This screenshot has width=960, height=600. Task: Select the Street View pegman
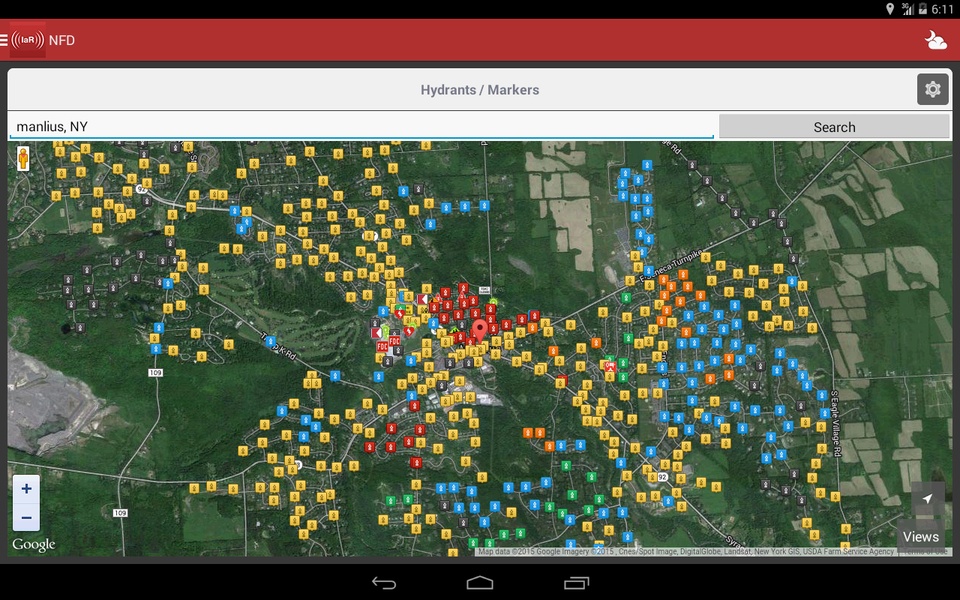coord(23,159)
